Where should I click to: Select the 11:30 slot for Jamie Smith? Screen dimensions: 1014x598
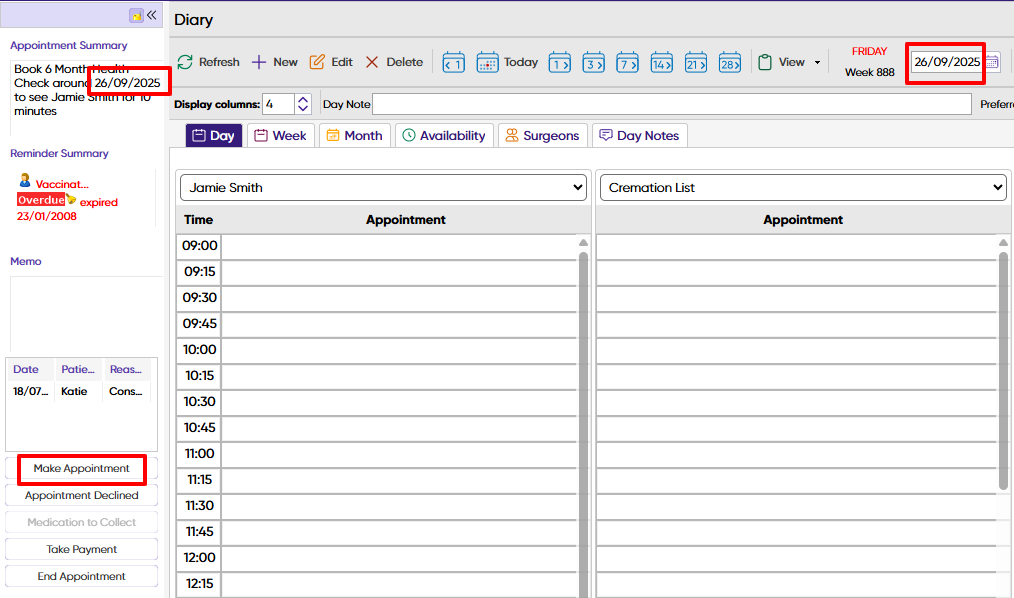[398, 506]
